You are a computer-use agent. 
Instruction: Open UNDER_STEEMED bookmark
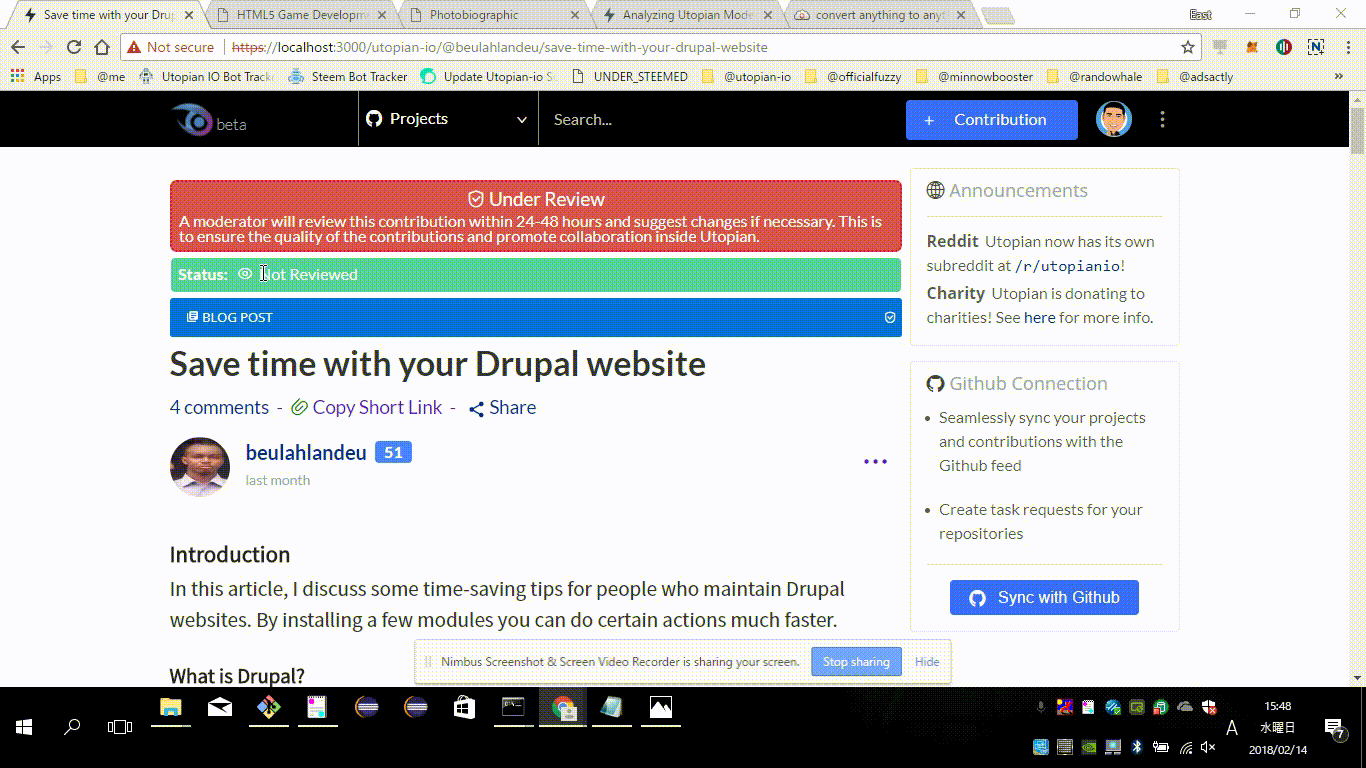pos(630,76)
